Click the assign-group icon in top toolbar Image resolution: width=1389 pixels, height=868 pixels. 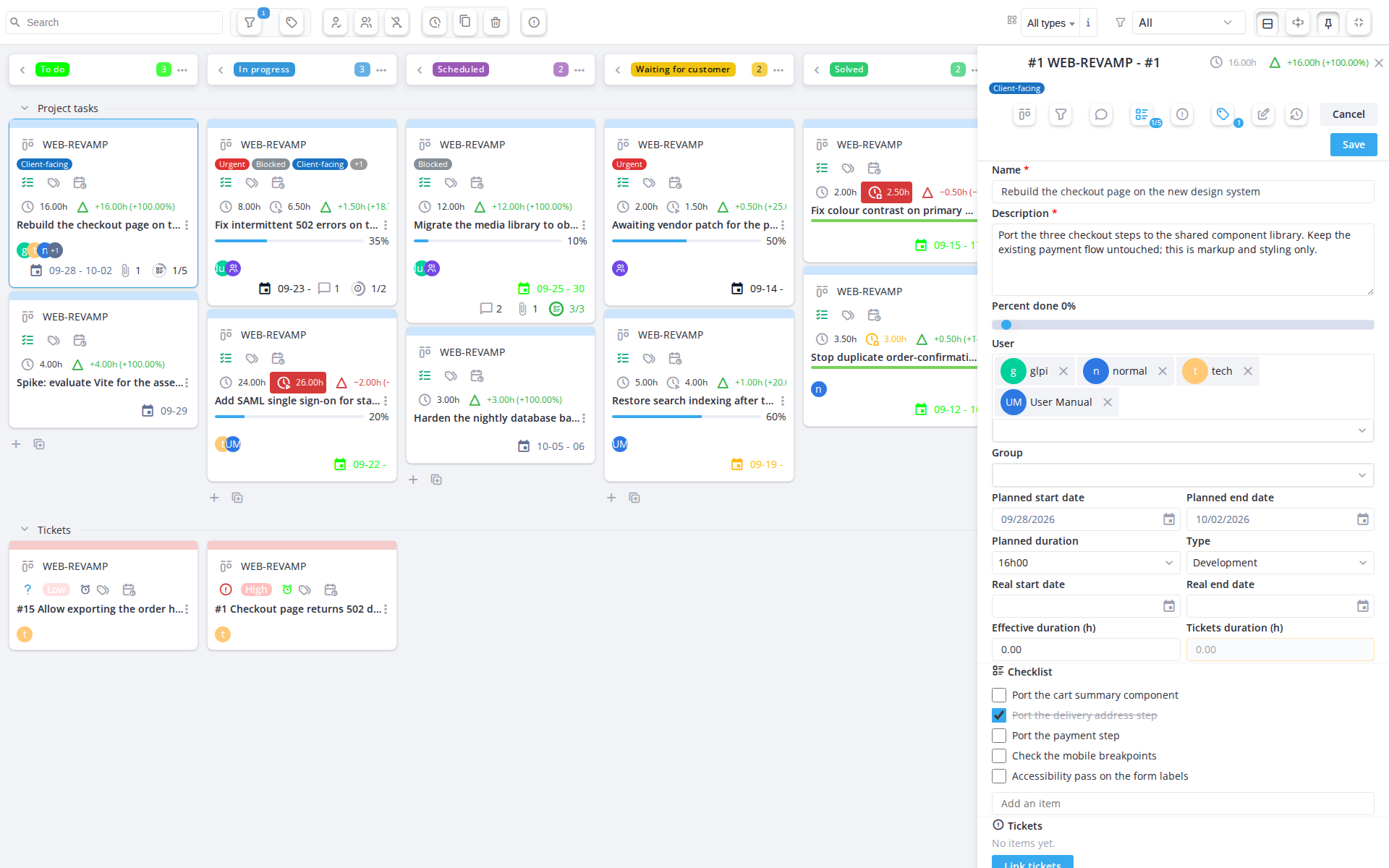pyautogui.click(x=367, y=22)
